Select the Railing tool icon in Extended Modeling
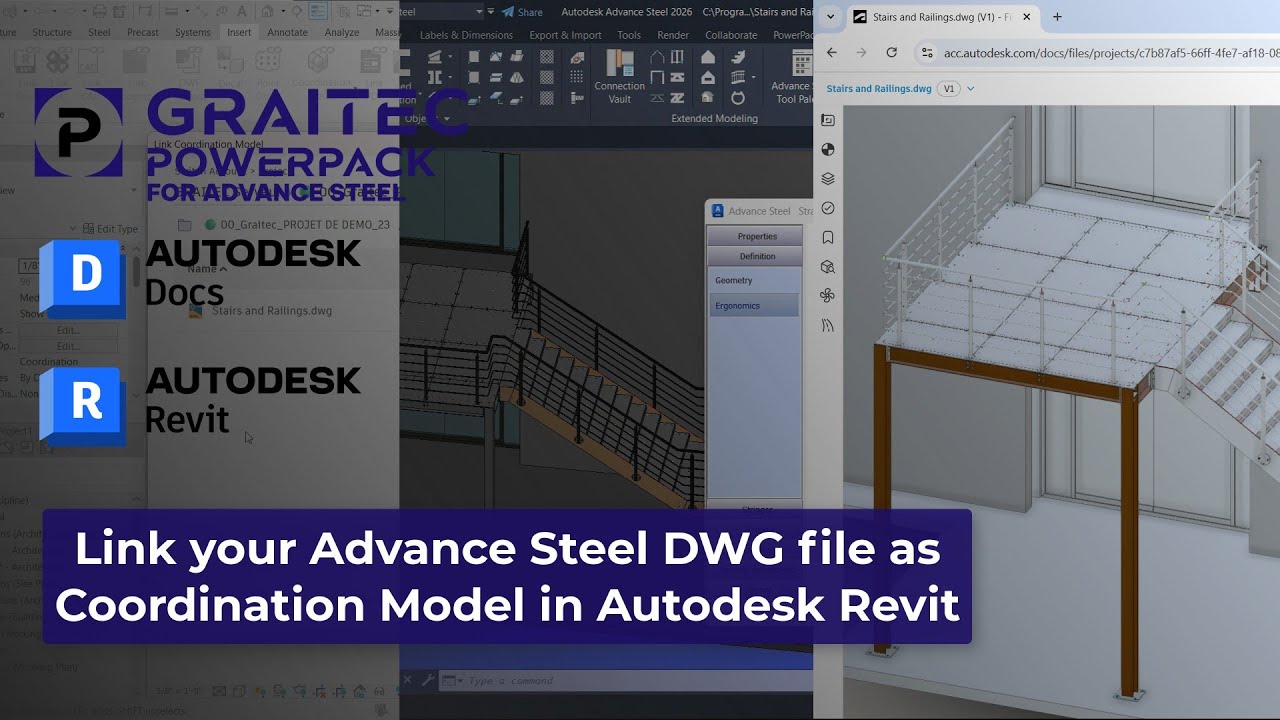 [737, 77]
